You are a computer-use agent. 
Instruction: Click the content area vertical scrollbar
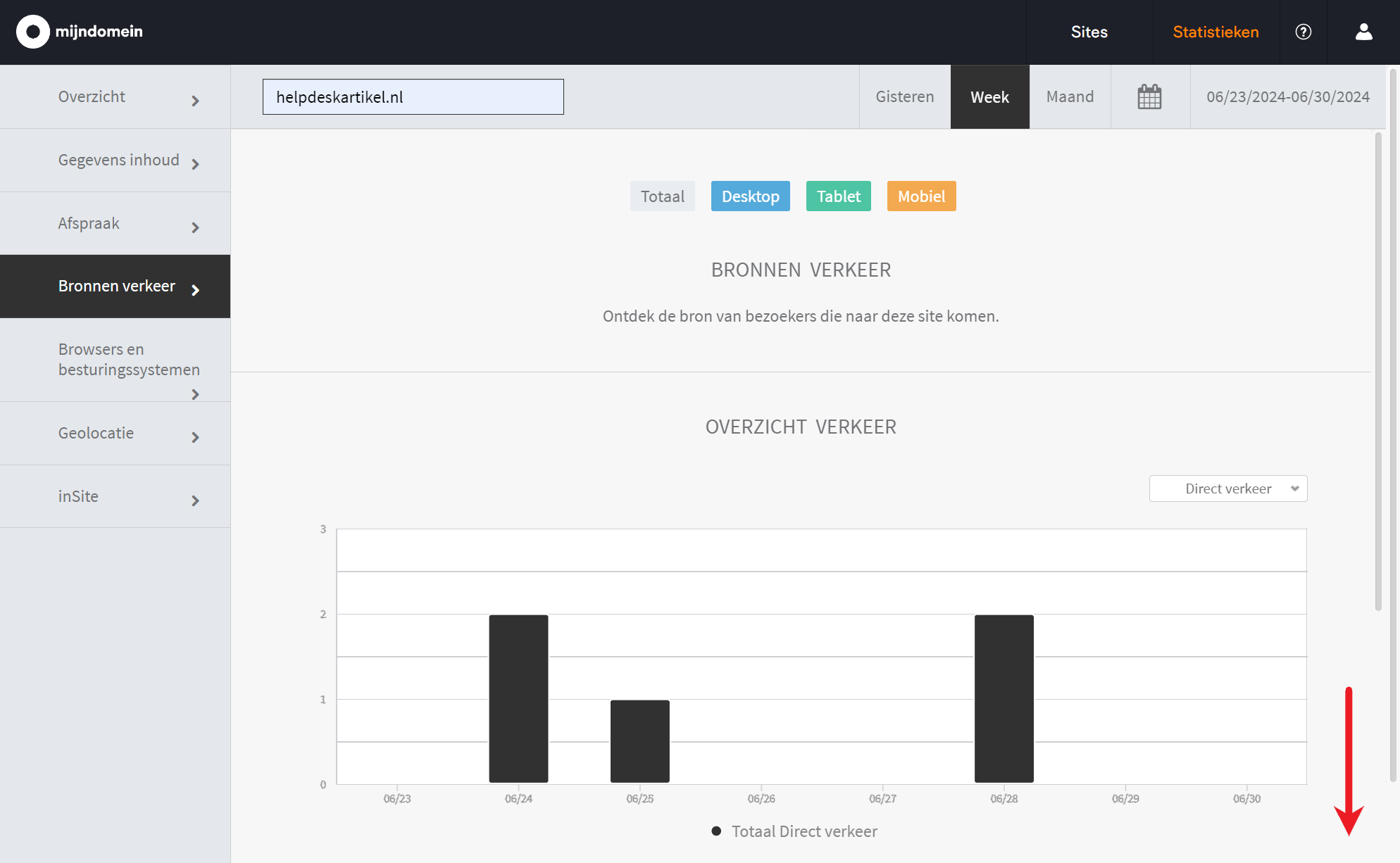coord(1378,373)
